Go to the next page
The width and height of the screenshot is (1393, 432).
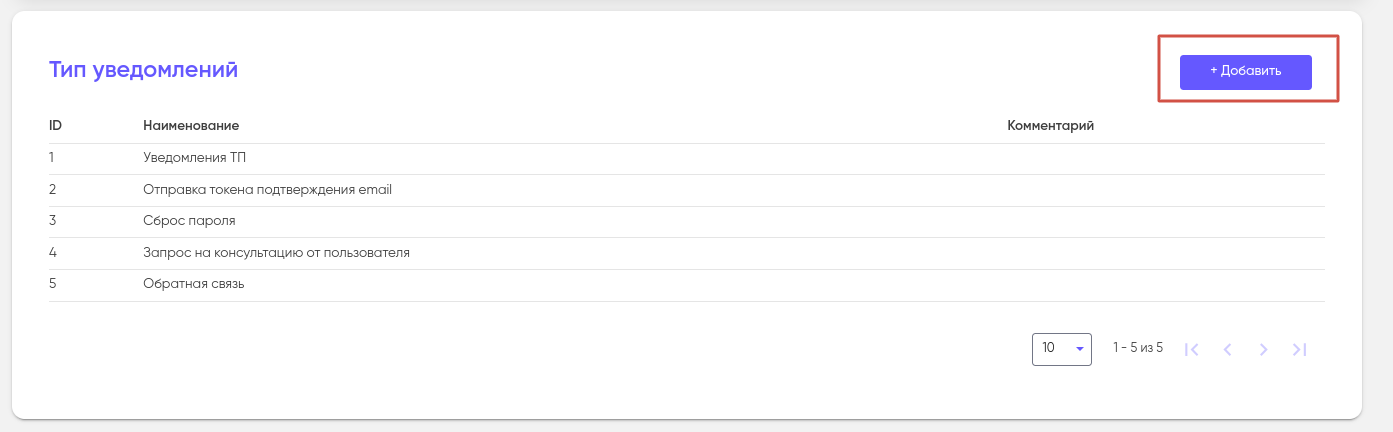1263,349
